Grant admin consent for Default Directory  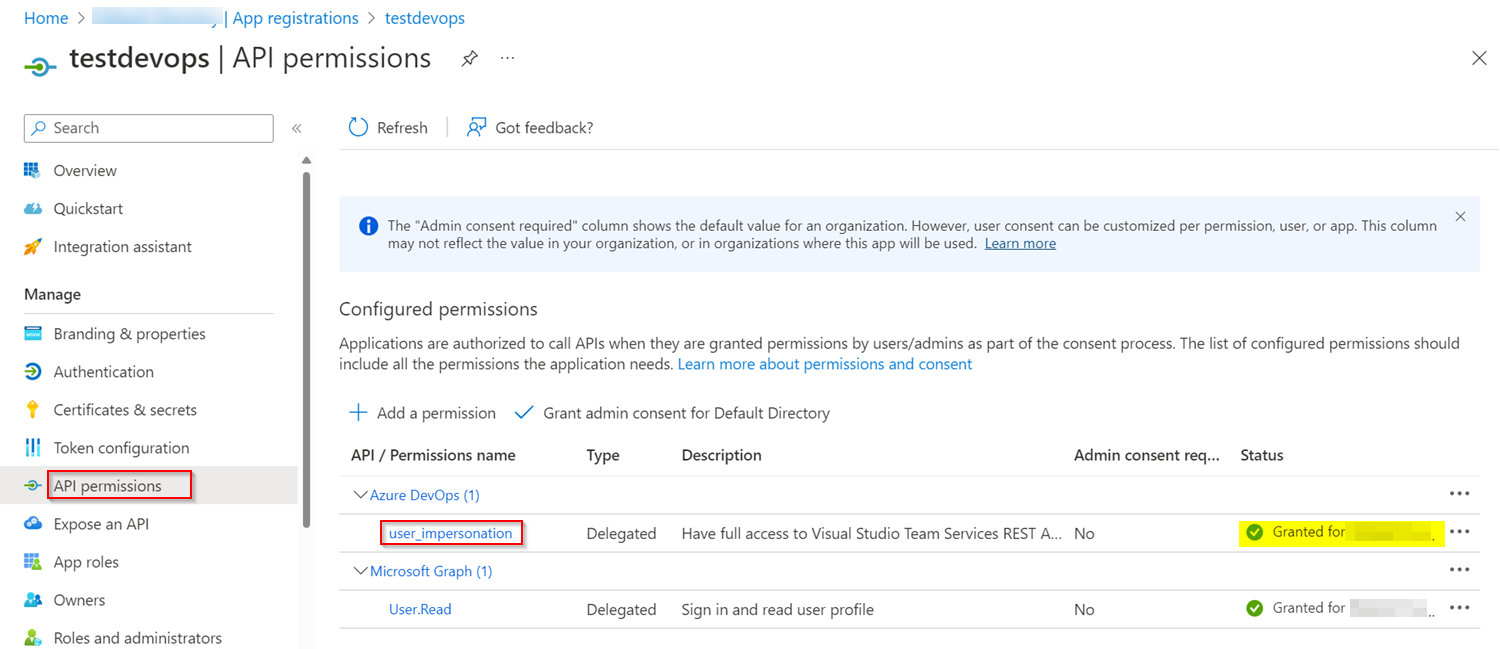672,413
